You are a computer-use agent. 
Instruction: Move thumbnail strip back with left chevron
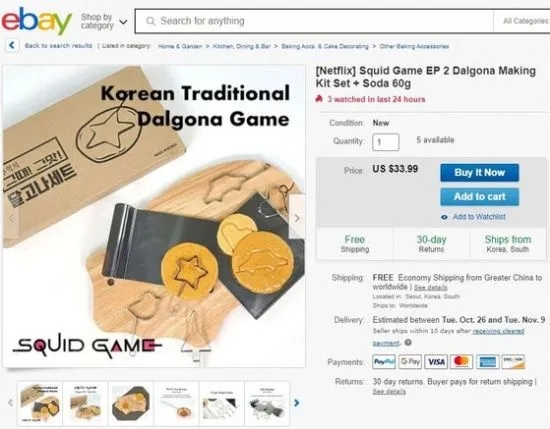pyautogui.click(x=11, y=403)
